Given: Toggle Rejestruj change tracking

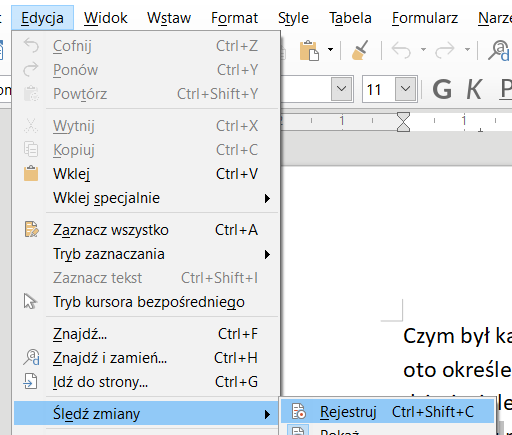Looking at the screenshot, I should pos(387,412).
